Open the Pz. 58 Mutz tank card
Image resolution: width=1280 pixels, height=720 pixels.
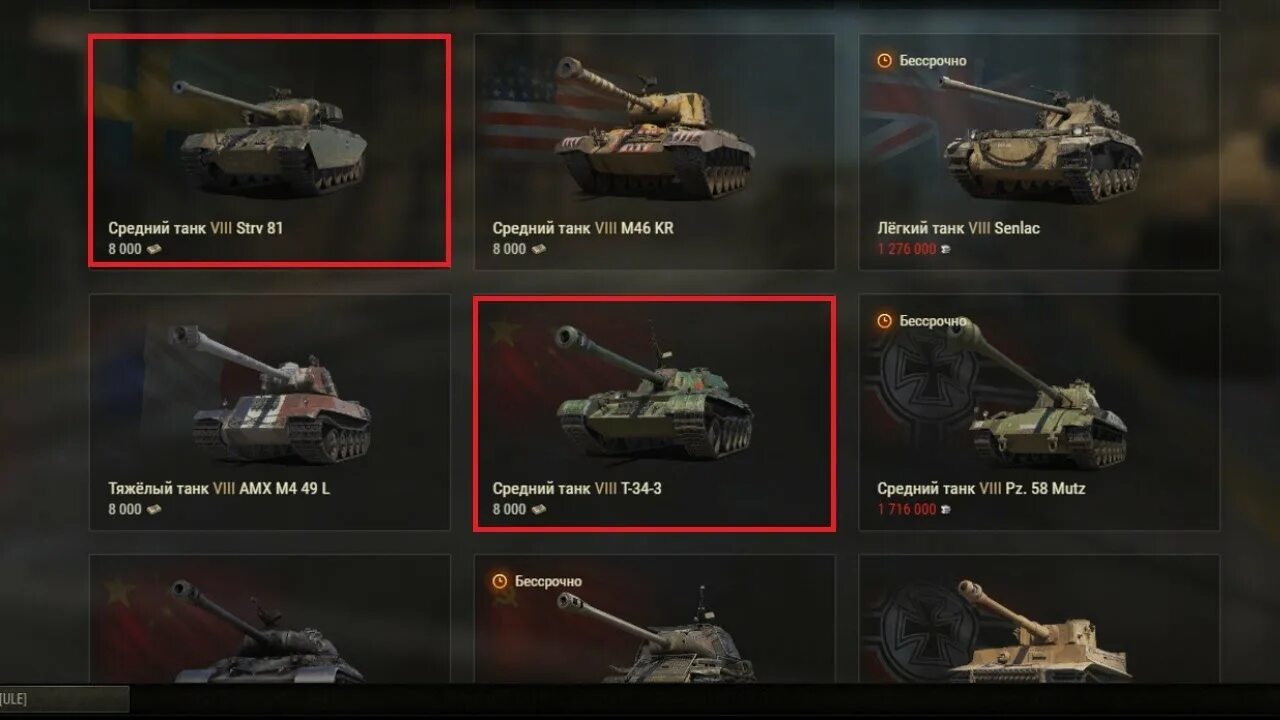click(1039, 412)
